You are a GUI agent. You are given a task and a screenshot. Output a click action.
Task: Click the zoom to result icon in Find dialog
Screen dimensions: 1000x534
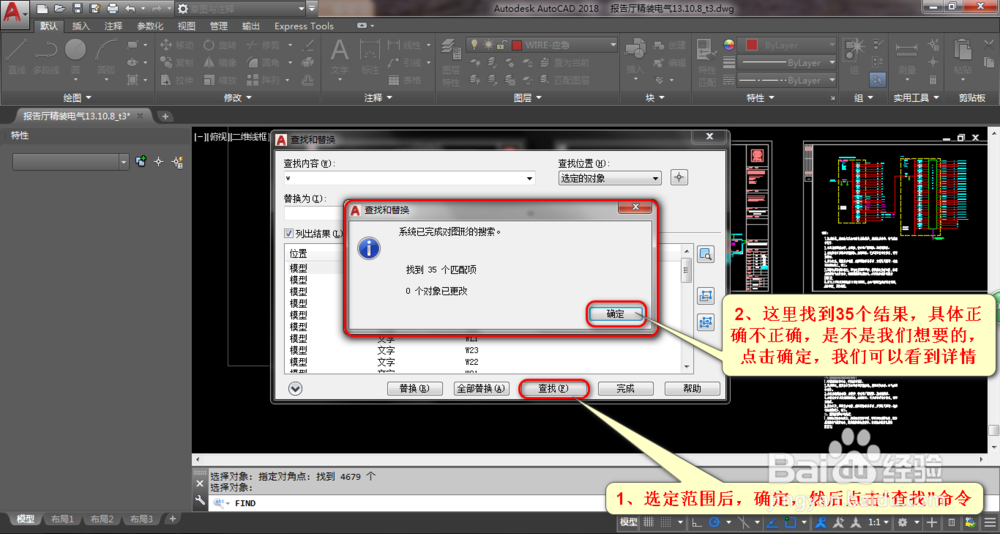(x=705, y=255)
